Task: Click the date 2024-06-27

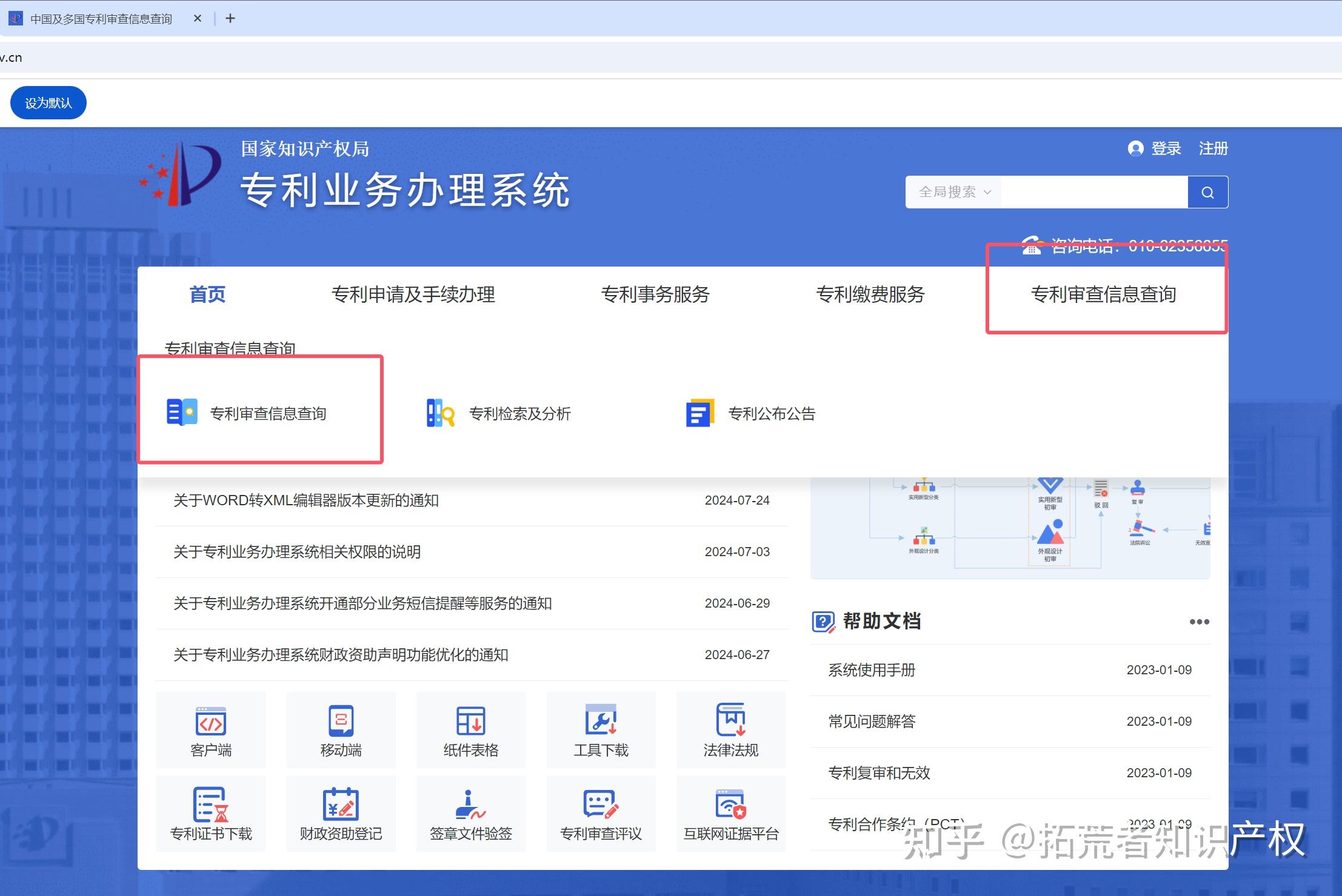Action: click(737, 655)
